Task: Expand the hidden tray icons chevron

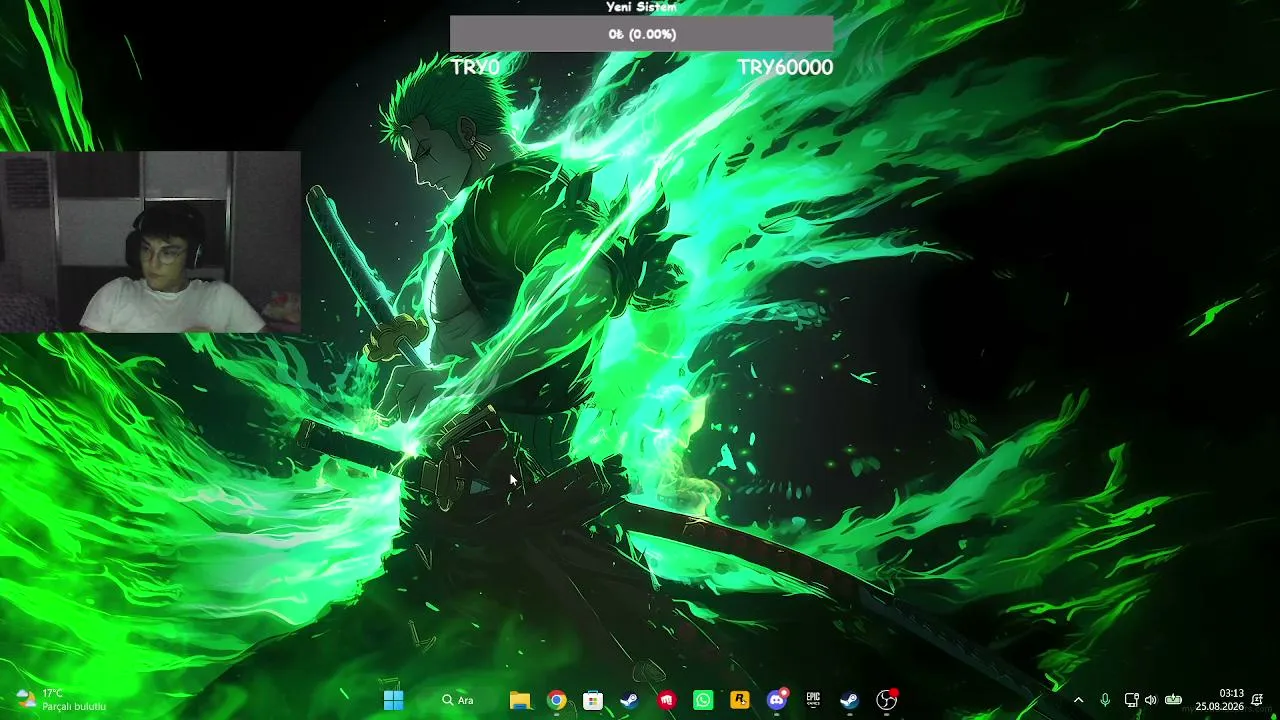Action: pos(1078,700)
